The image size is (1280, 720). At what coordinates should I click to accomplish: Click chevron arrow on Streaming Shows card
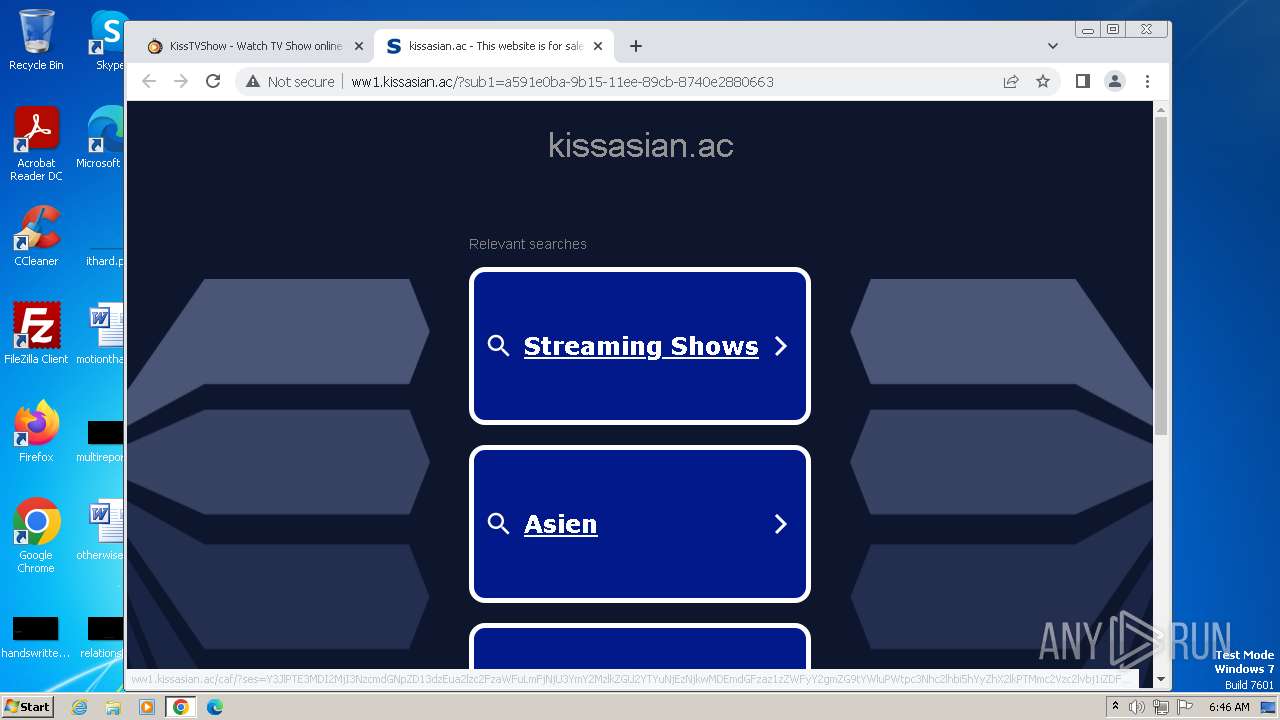coord(781,346)
